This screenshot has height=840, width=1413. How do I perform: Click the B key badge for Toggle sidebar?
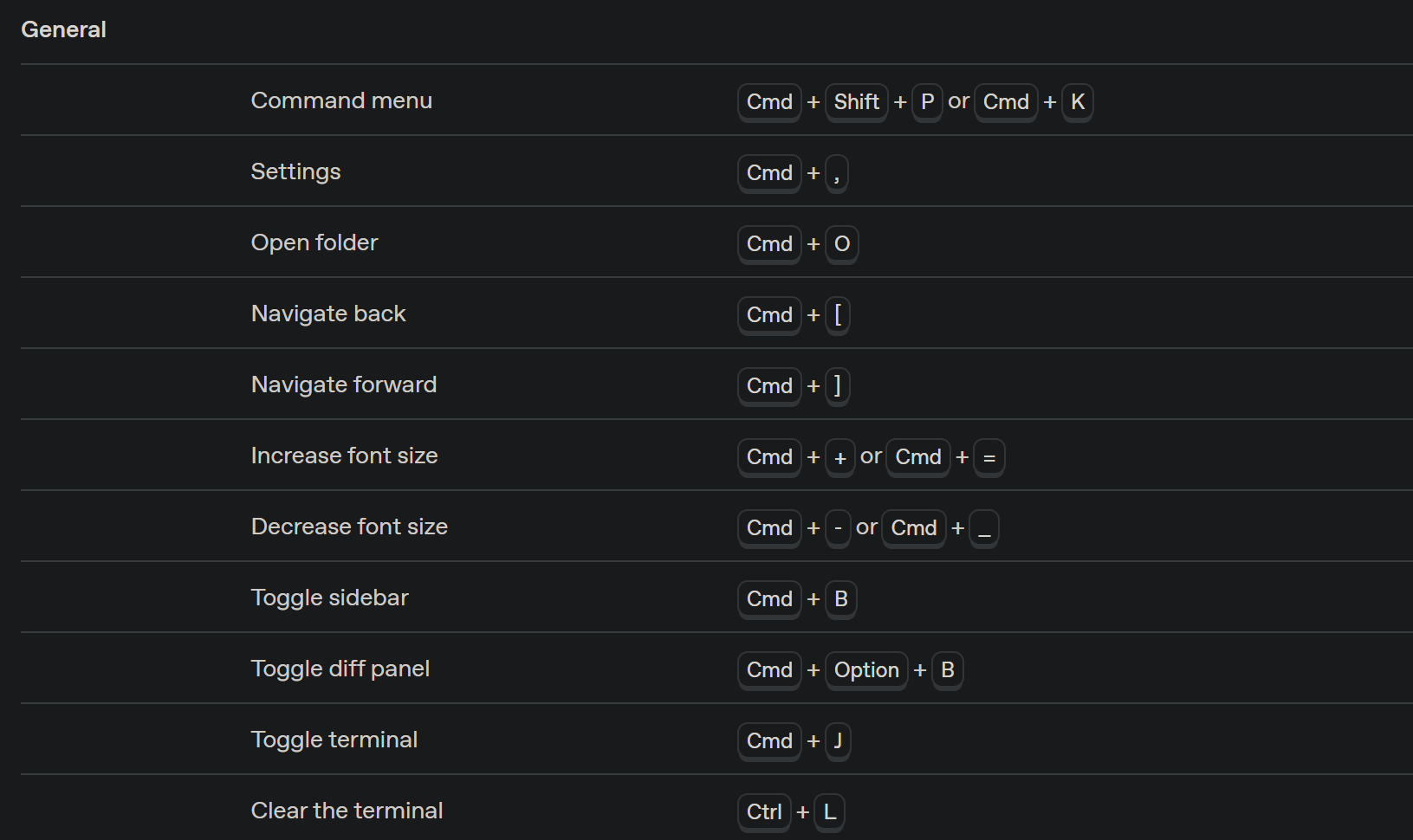pyautogui.click(x=840, y=599)
